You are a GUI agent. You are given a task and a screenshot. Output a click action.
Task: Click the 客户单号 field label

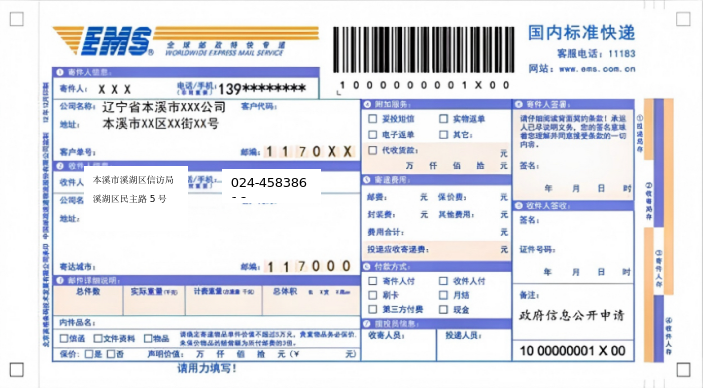click(78, 152)
